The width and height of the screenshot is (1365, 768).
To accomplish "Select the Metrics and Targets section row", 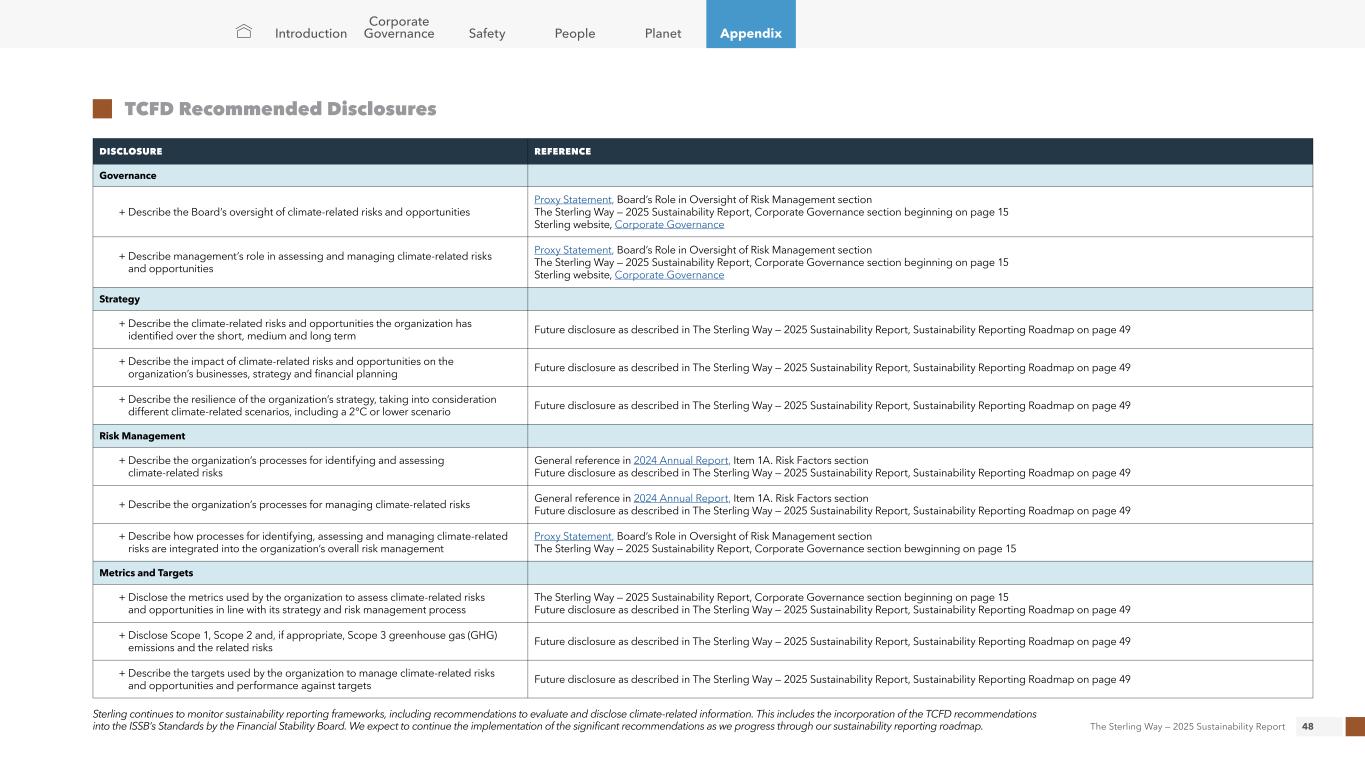I will 133,573.
